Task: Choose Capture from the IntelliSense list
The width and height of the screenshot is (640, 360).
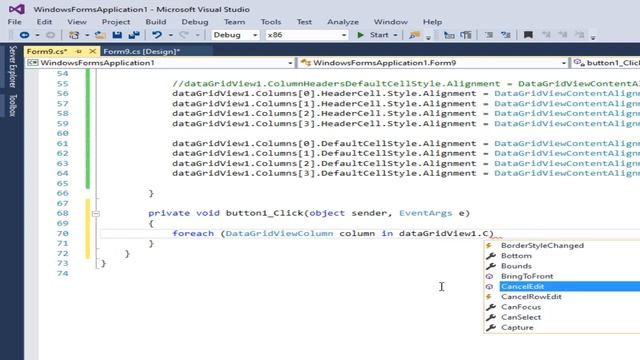Action: 517,327
